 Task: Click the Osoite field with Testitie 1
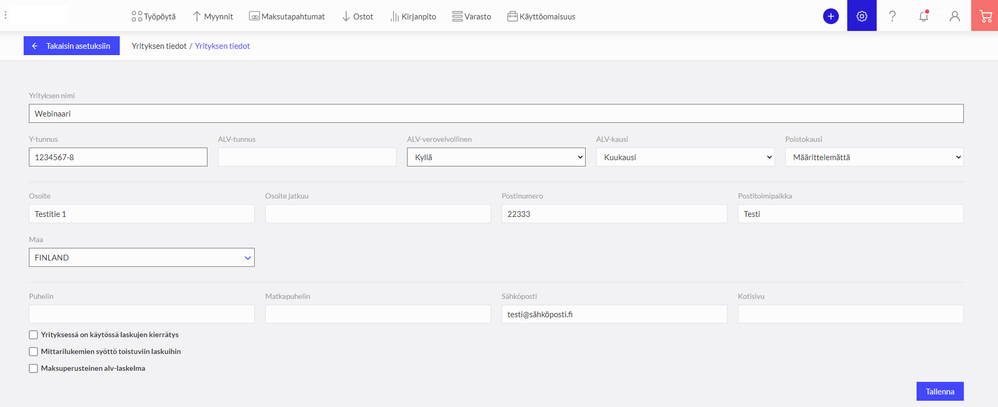coord(141,214)
